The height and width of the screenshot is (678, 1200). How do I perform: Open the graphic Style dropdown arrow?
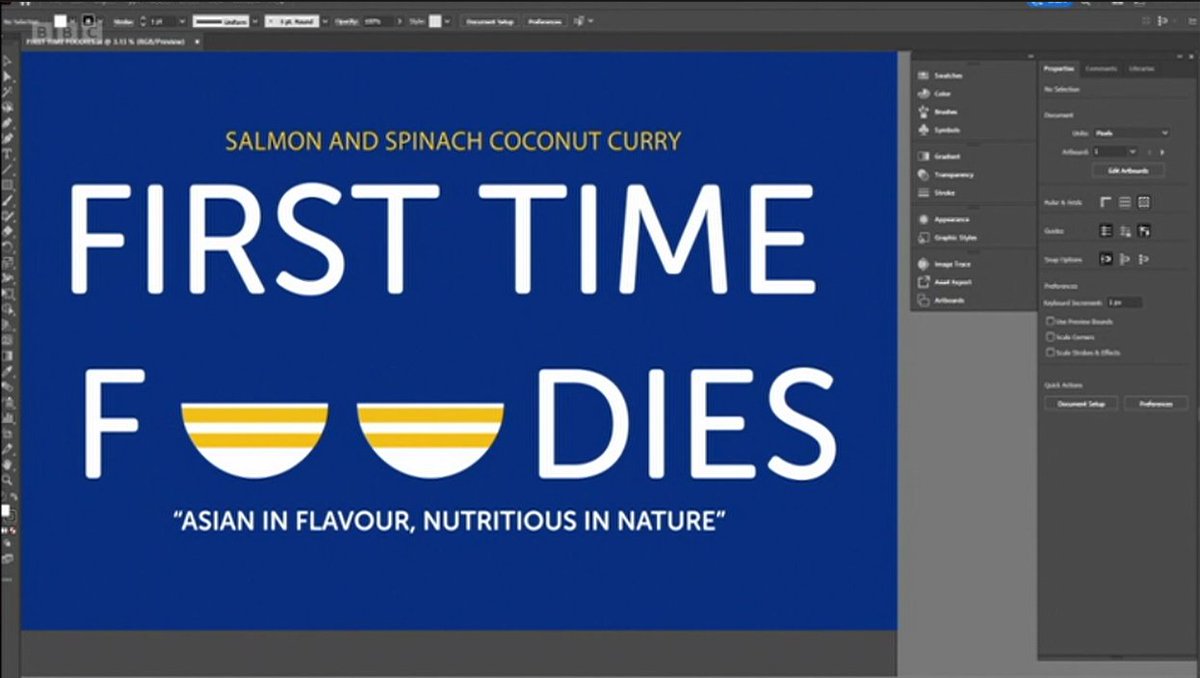[x=447, y=21]
